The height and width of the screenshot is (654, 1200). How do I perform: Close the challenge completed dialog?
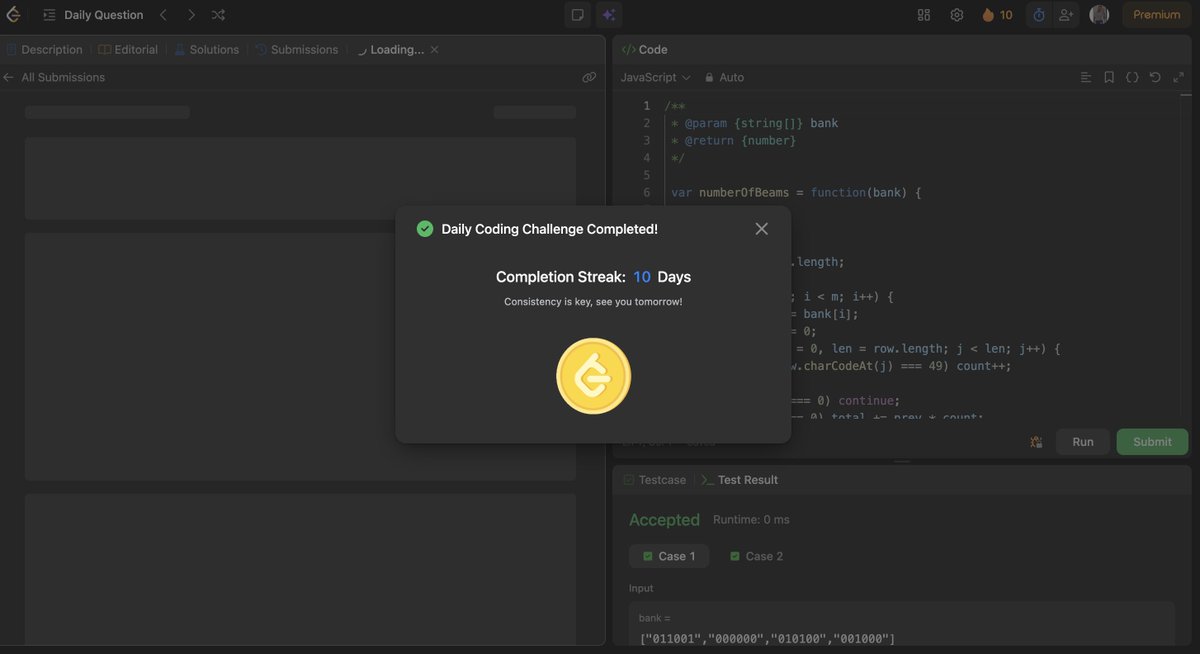pyautogui.click(x=761, y=229)
